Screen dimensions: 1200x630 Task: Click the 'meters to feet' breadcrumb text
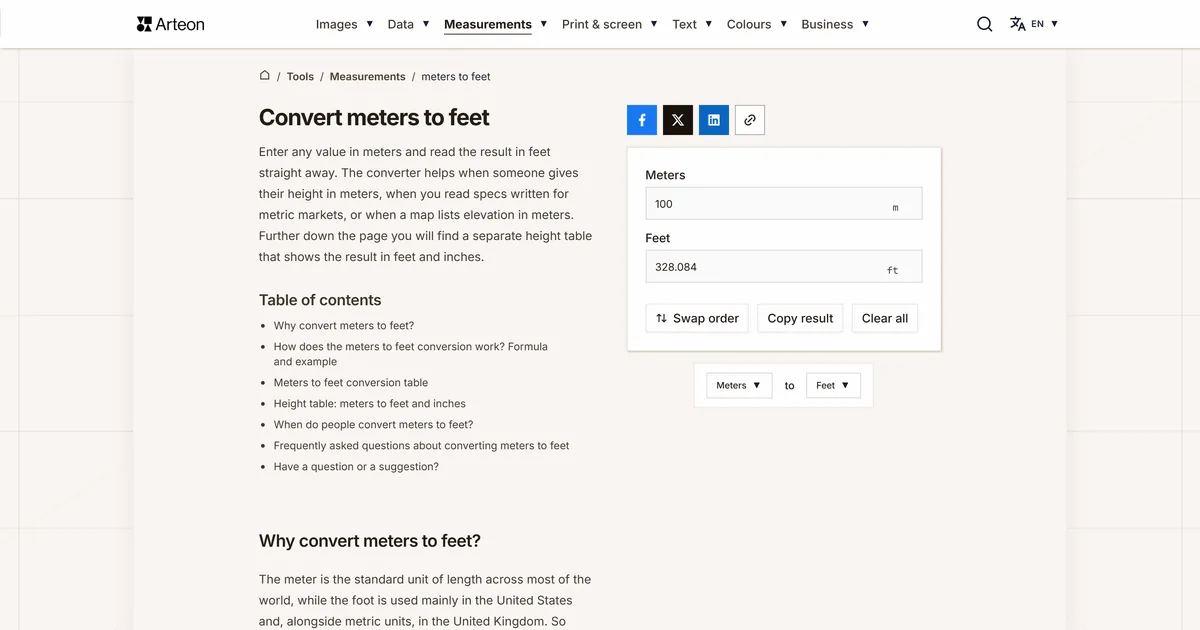[x=456, y=76]
